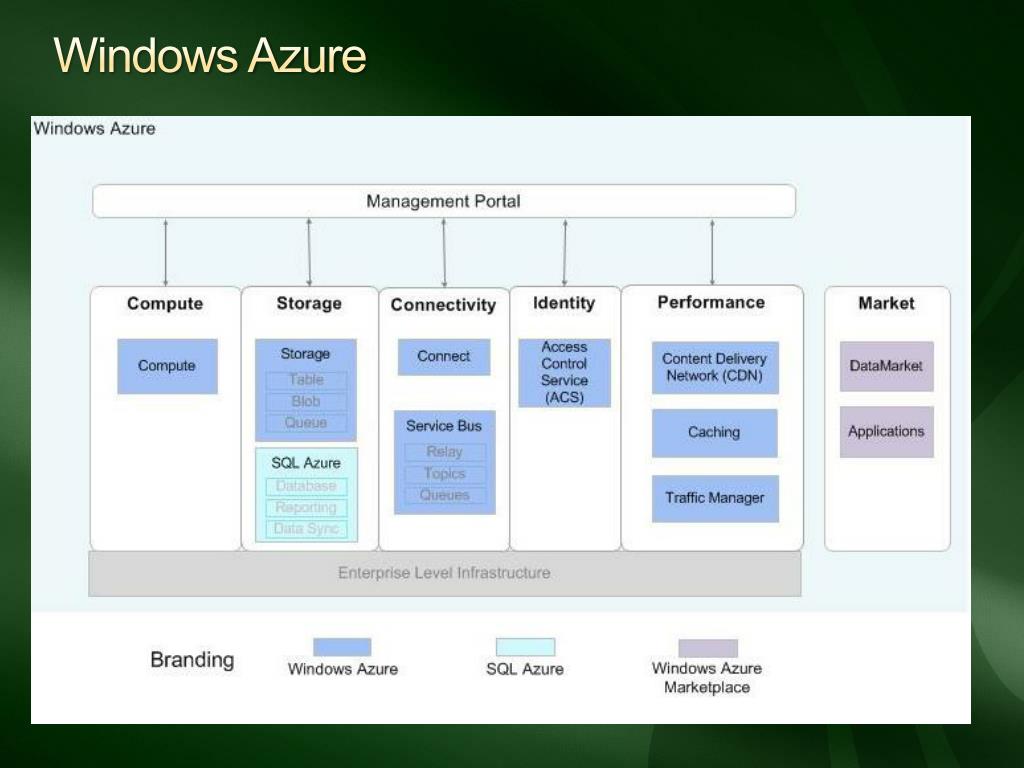Click the SQL Azure cyan legend swatch
1024x768 pixels.
[x=526, y=647]
